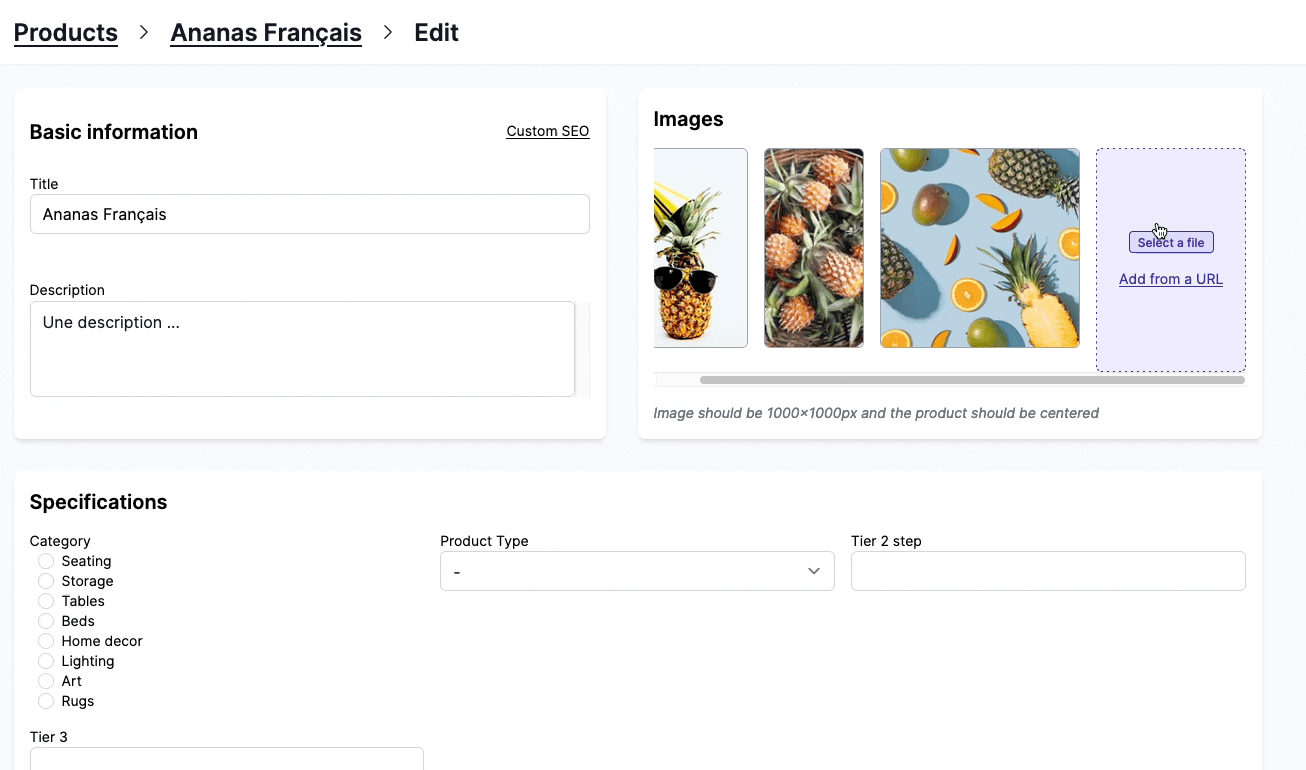Choose Tables as the category
The image size is (1306, 770).
[45, 601]
